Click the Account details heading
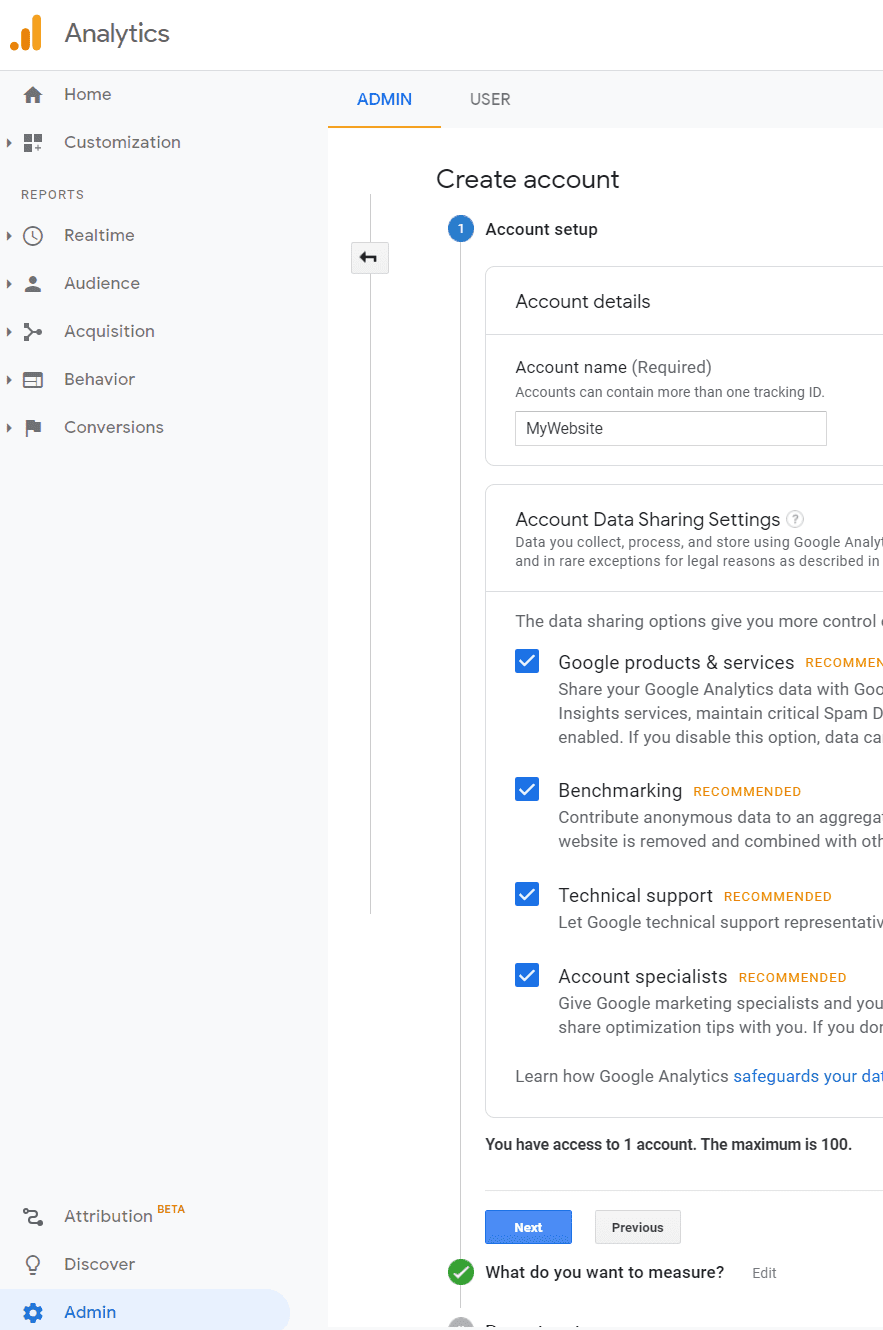The image size is (883, 1330). pyautogui.click(x=583, y=302)
